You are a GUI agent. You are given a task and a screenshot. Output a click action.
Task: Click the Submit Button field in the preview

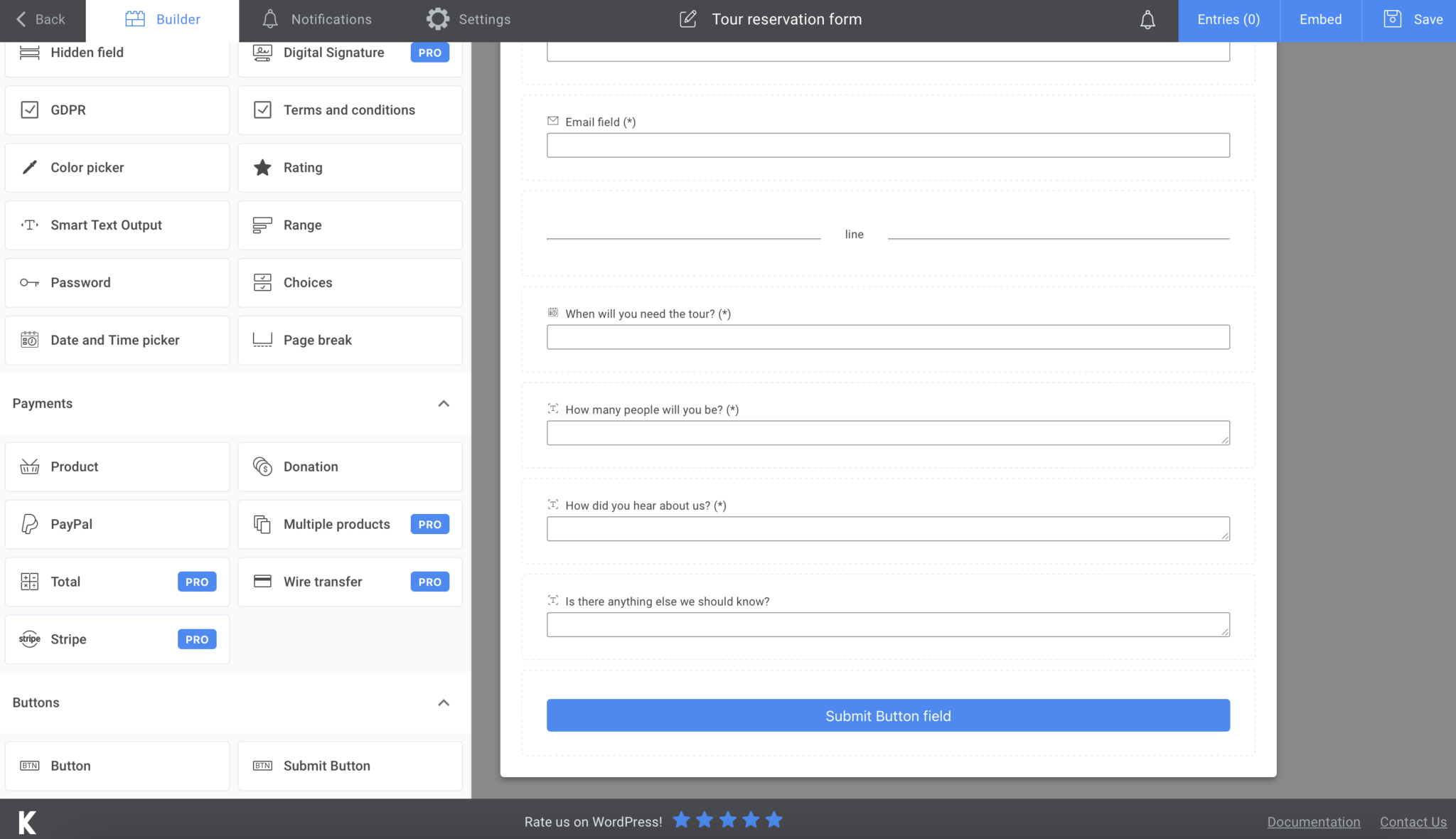tap(887, 715)
